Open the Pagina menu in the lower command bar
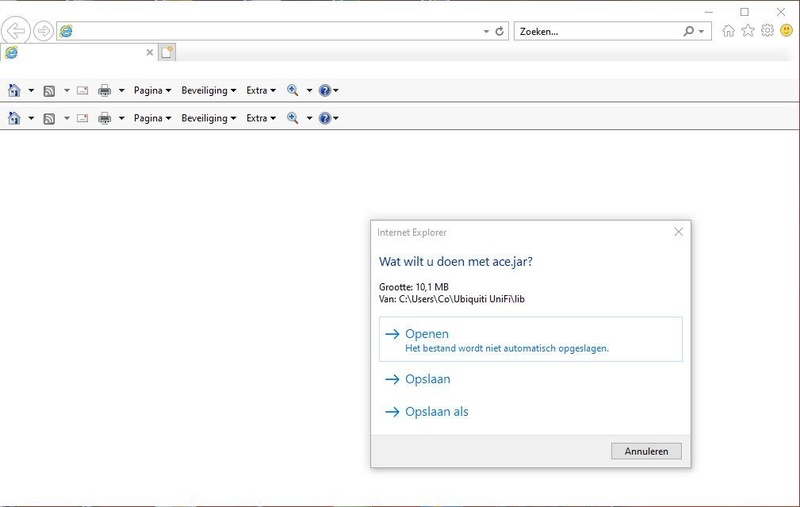800x507 pixels. (152, 118)
